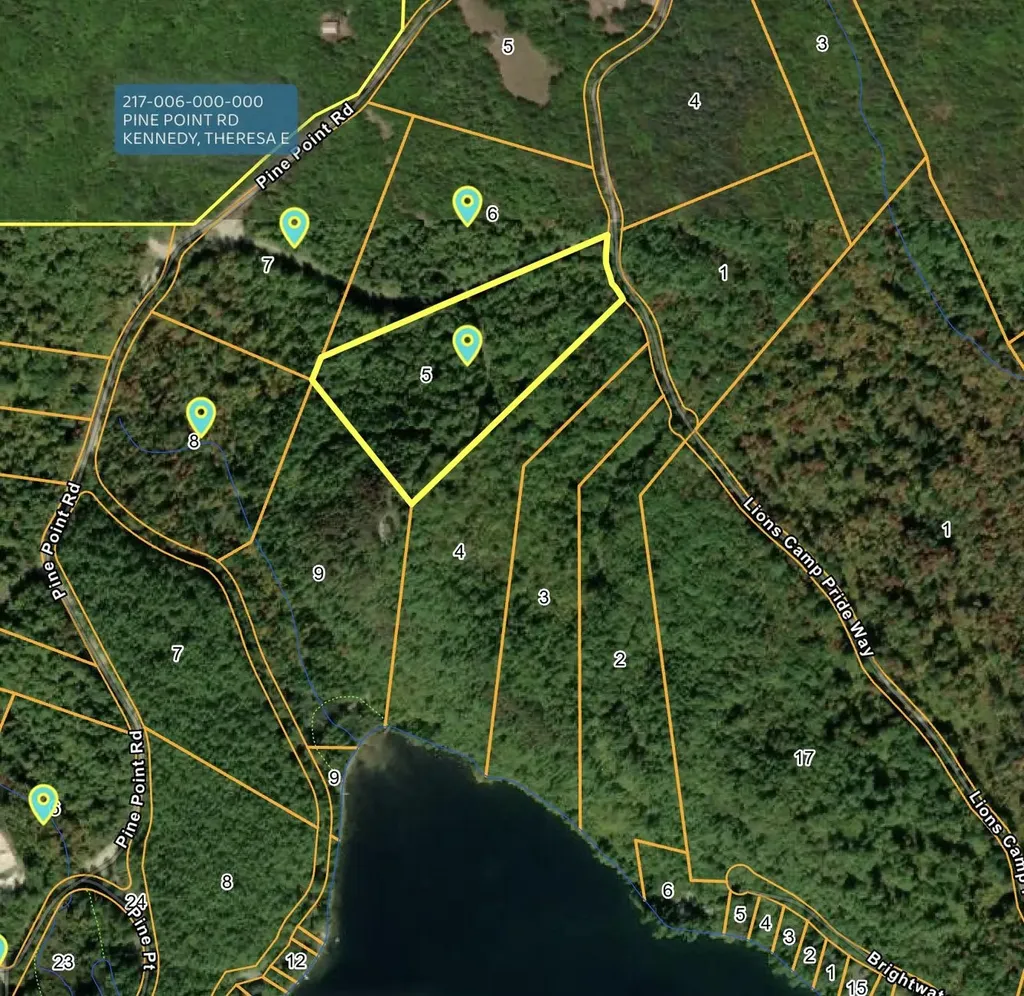Select the map pin above parcel number 7
The height and width of the screenshot is (996, 1024).
click(294, 227)
